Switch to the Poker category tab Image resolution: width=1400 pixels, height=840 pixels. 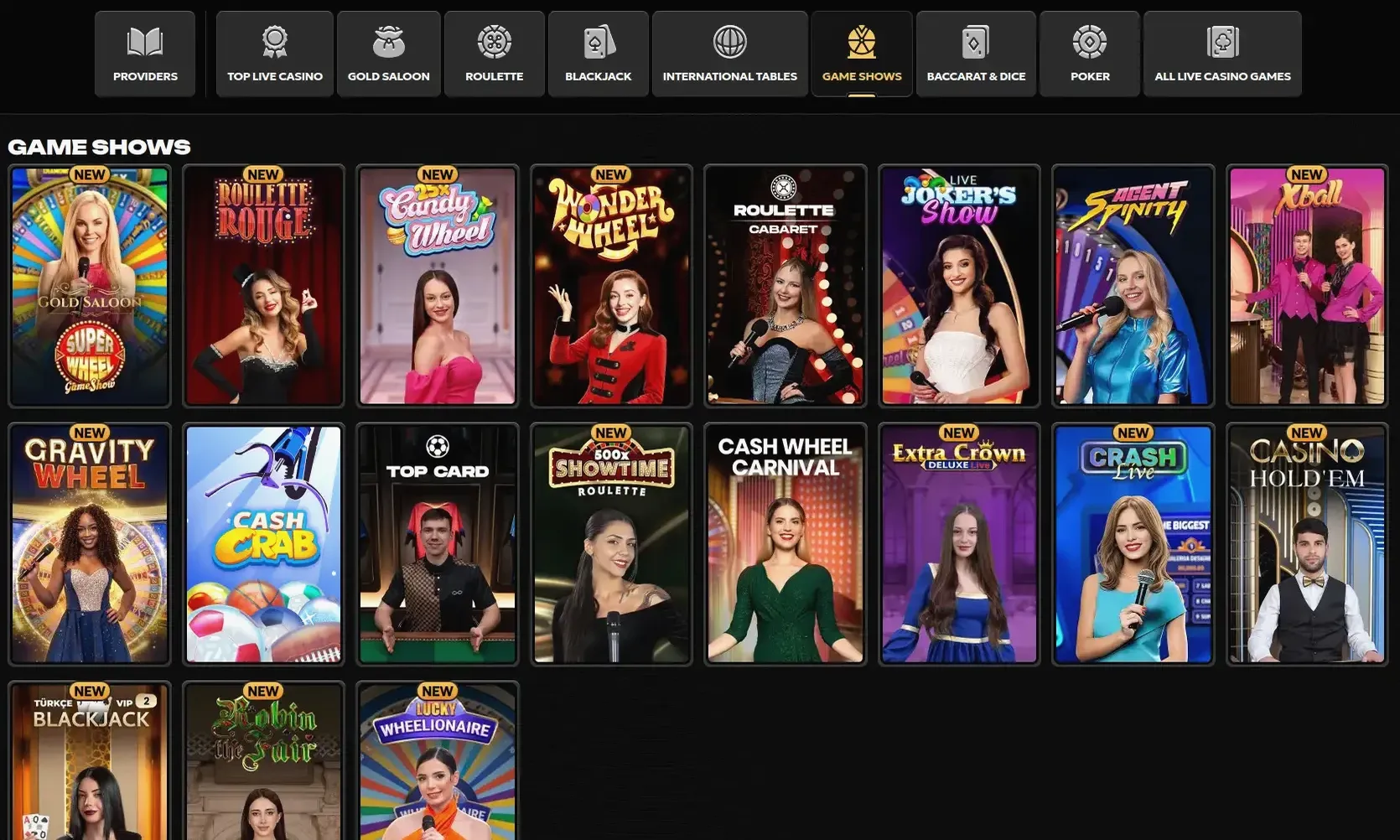pos(1090,54)
